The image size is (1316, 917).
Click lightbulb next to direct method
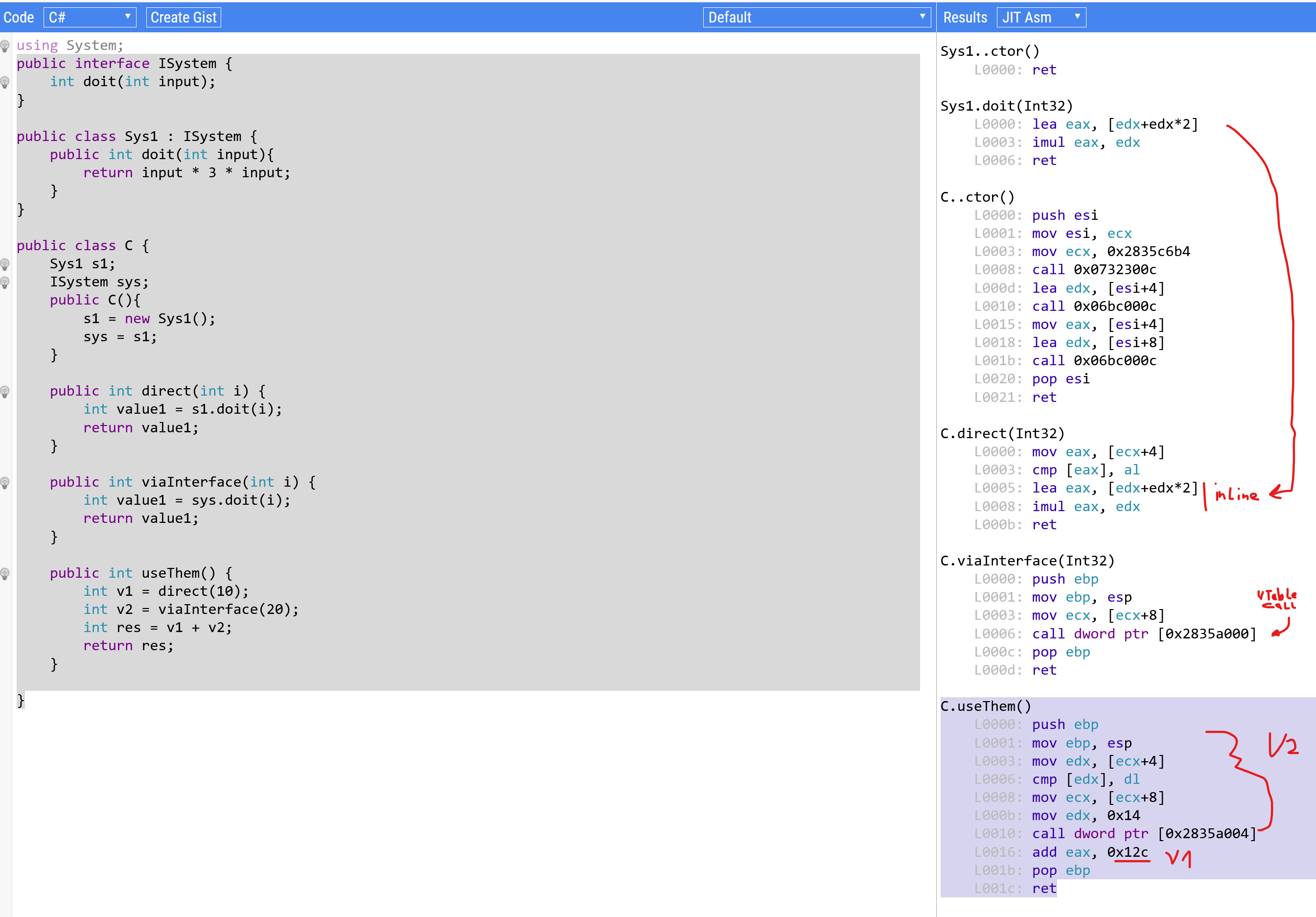coord(5,391)
